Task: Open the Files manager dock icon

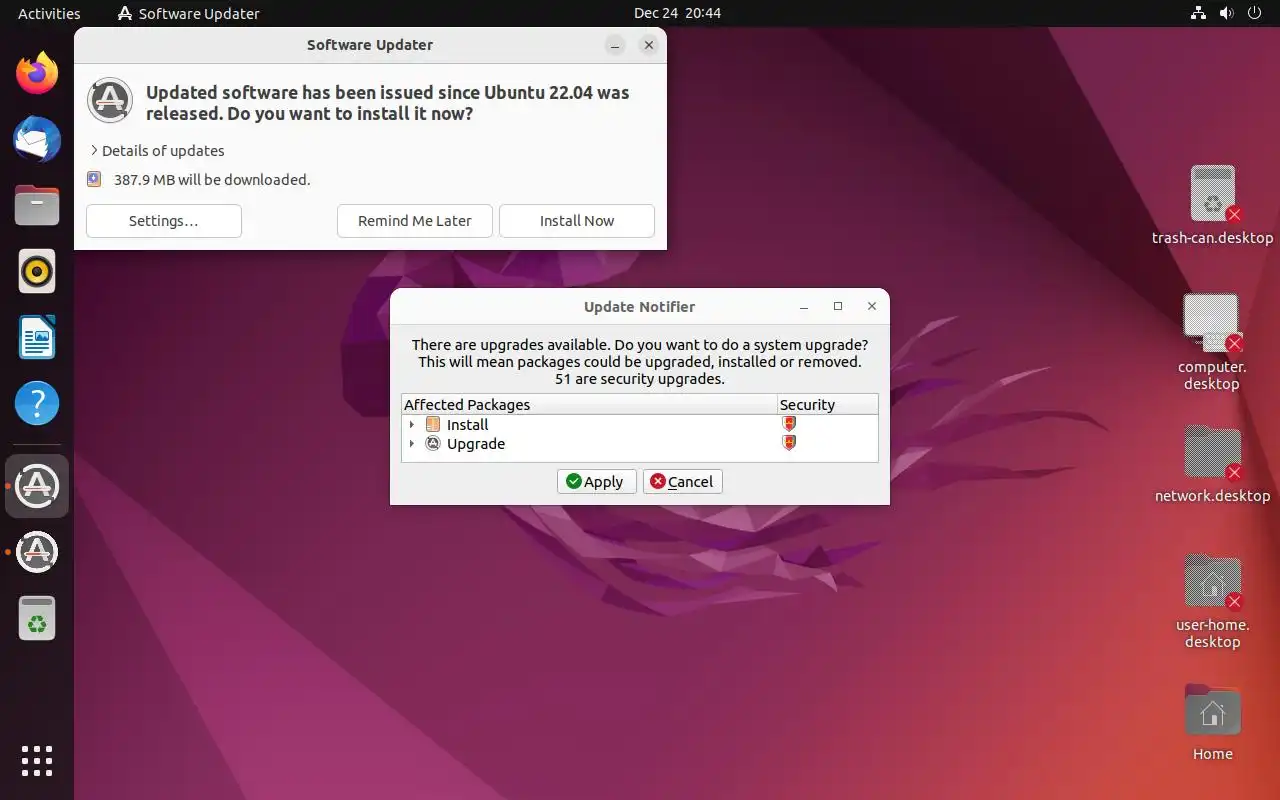Action: pos(37,206)
